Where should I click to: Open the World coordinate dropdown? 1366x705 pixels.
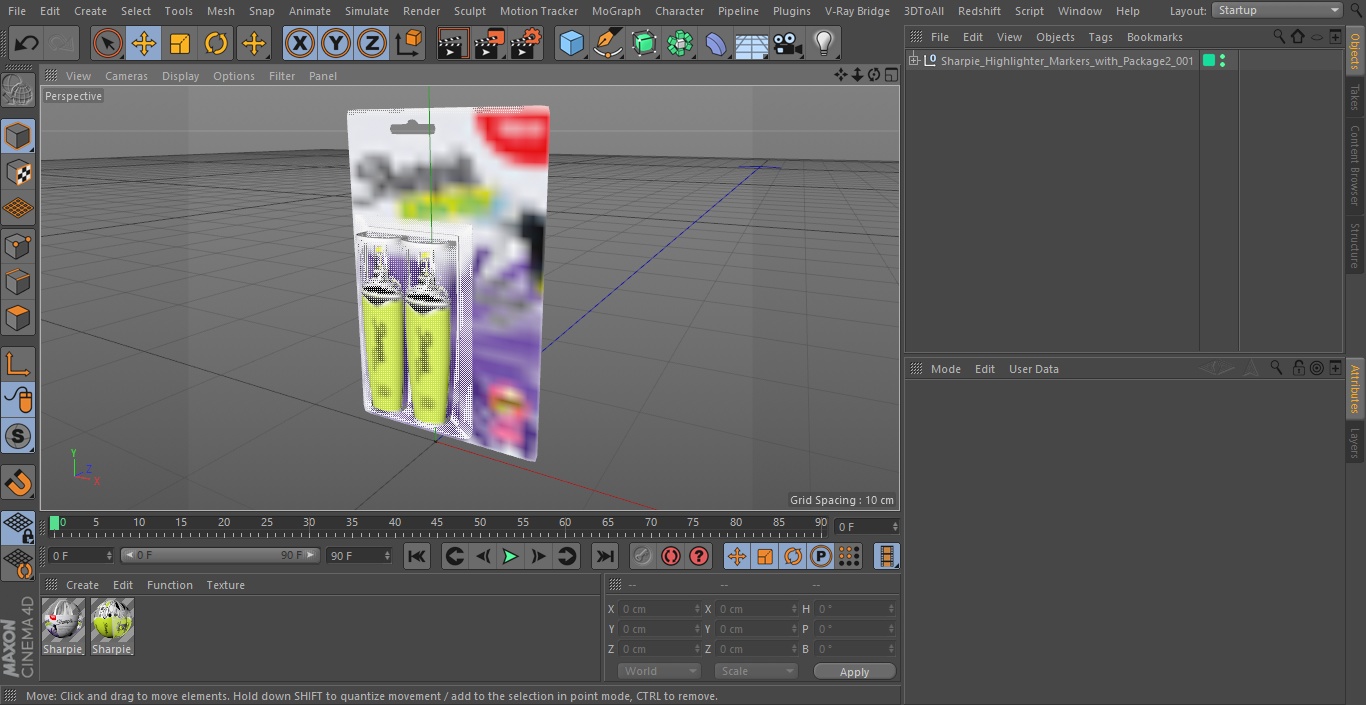click(x=659, y=672)
